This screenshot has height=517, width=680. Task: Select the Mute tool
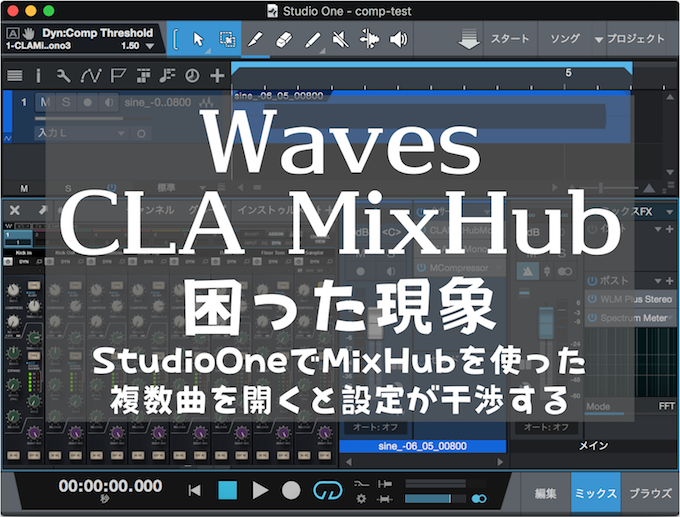(x=340, y=39)
